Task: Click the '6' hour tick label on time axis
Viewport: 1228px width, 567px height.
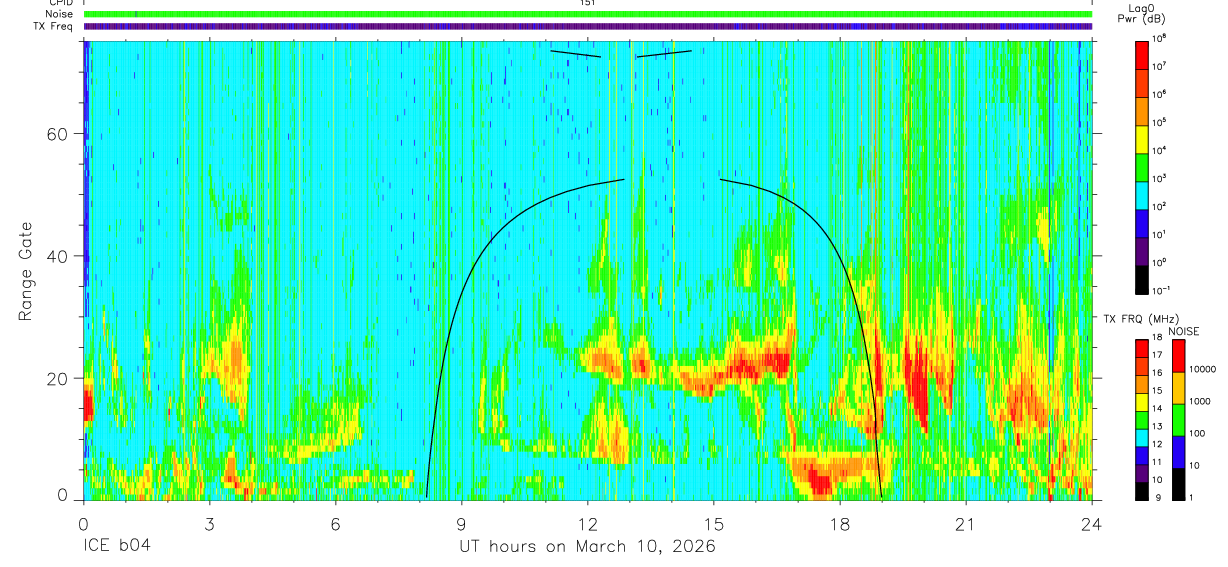Action: pyautogui.click(x=335, y=523)
